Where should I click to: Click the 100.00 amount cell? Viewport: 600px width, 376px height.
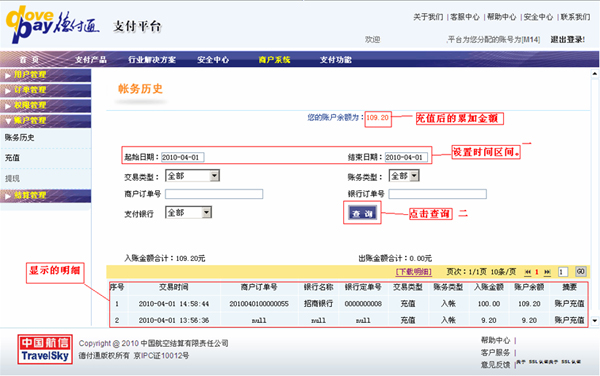[x=489, y=304]
